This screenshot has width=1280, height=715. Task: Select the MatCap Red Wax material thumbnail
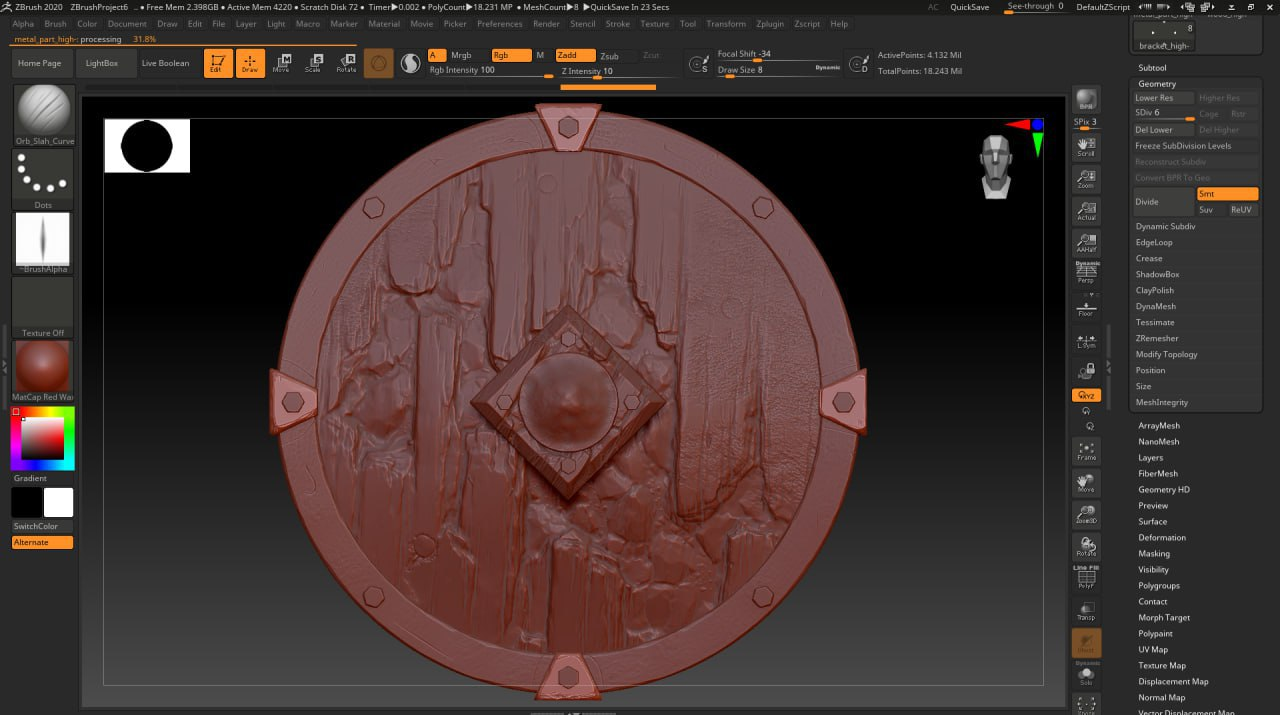43,366
